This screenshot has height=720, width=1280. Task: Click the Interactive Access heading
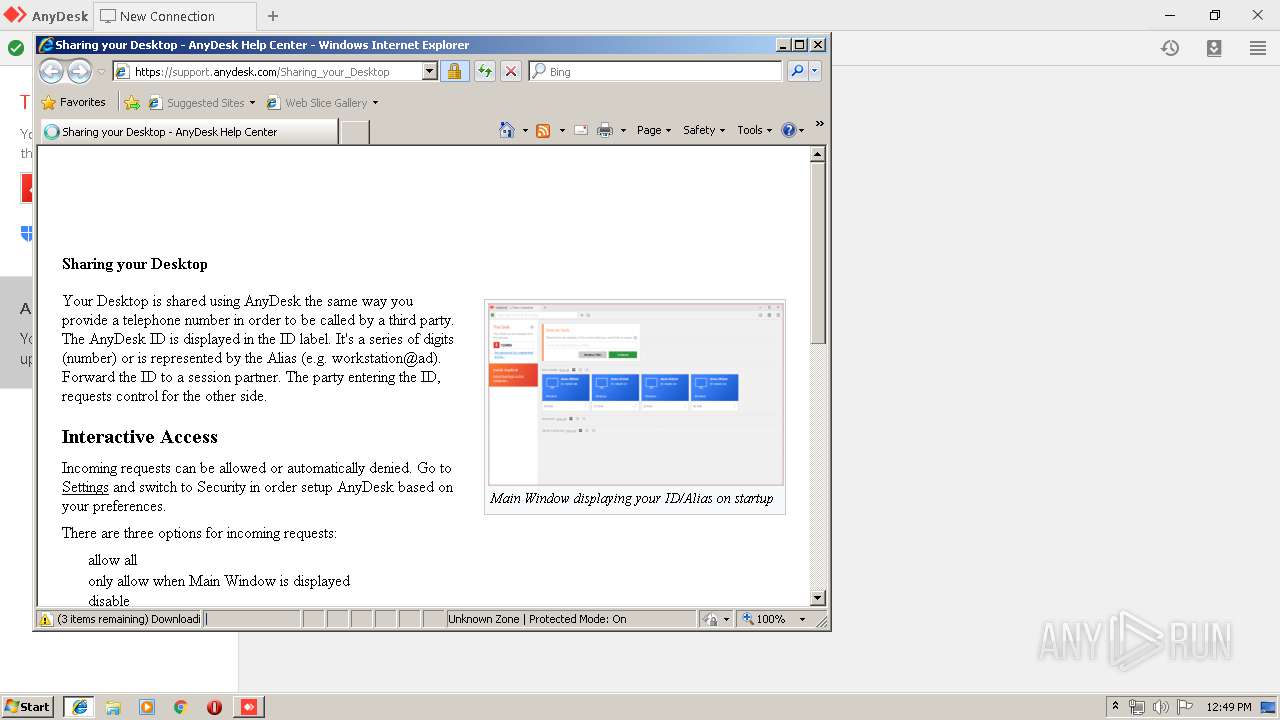click(140, 437)
